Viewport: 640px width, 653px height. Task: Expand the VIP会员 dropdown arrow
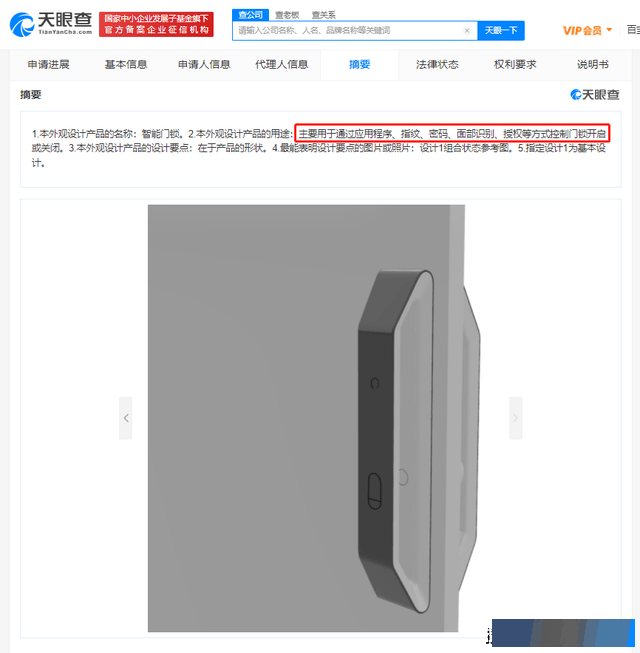(x=609, y=30)
